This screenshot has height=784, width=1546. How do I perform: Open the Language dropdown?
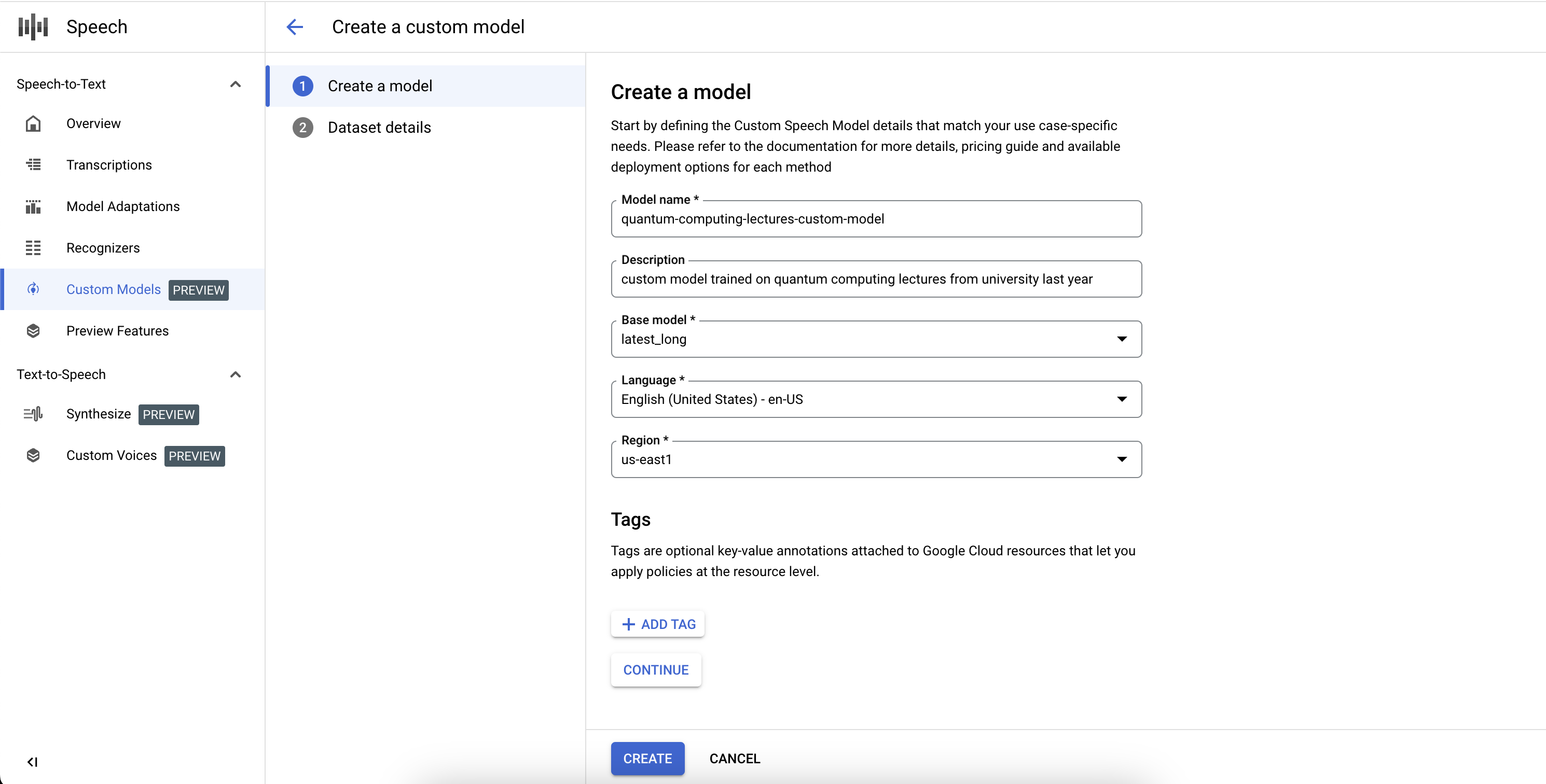point(1122,399)
